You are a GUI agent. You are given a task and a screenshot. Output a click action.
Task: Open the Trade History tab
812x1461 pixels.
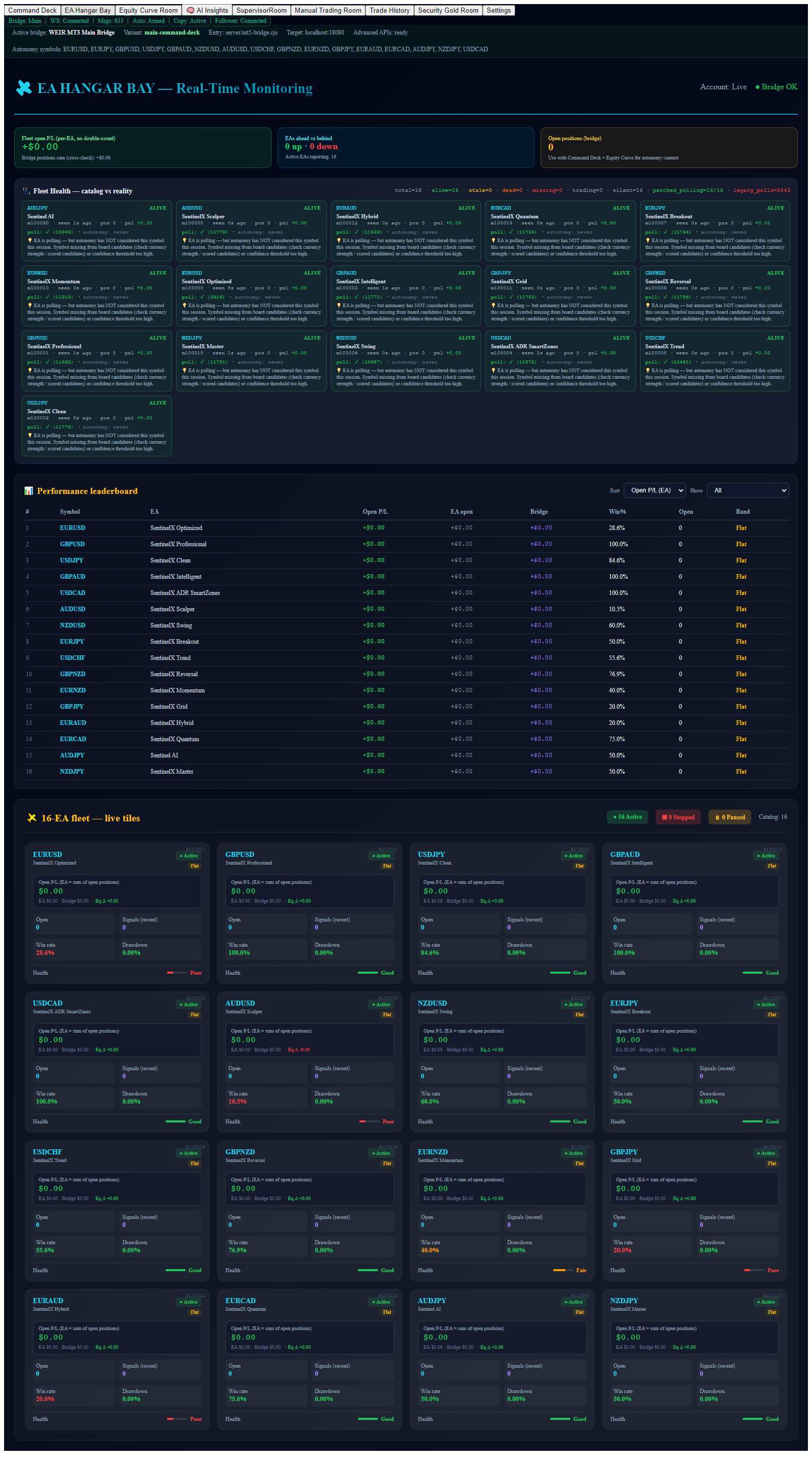point(389,10)
